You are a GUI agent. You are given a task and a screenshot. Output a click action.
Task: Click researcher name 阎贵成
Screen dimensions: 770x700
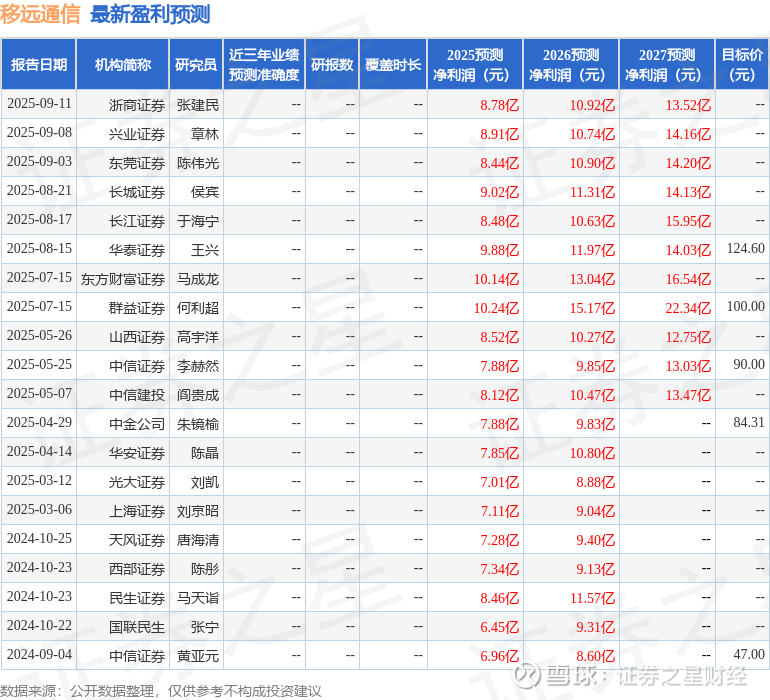tap(198, 395)
